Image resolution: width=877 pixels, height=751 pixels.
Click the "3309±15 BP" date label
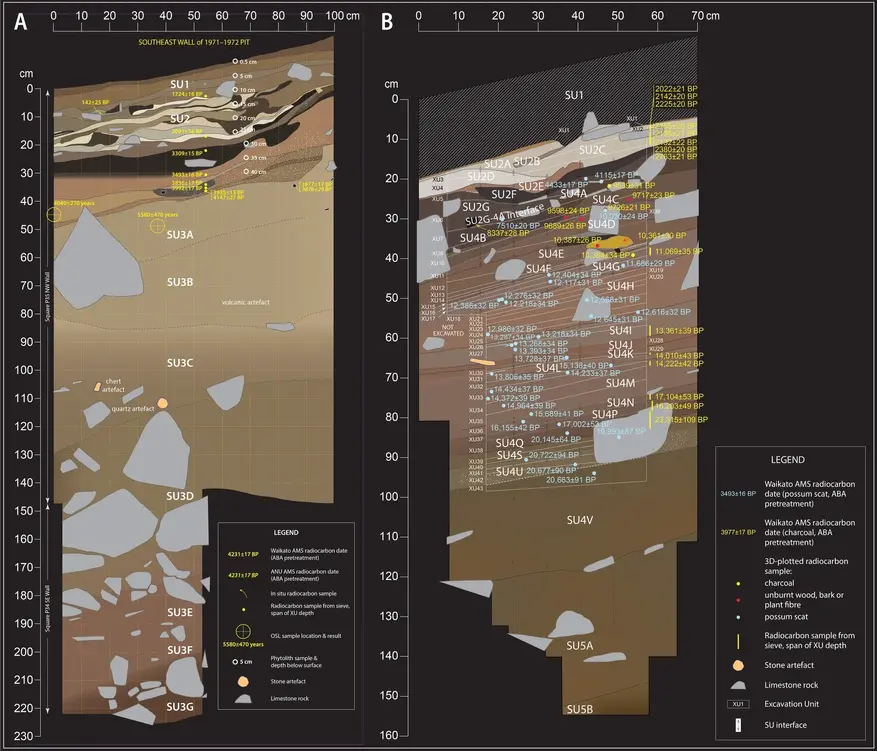point(187,153)
